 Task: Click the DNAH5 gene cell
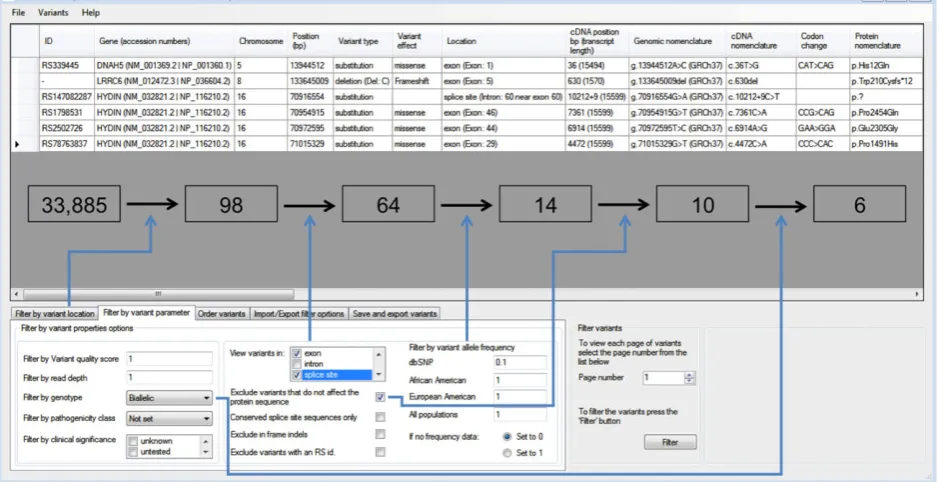(164, 65)
